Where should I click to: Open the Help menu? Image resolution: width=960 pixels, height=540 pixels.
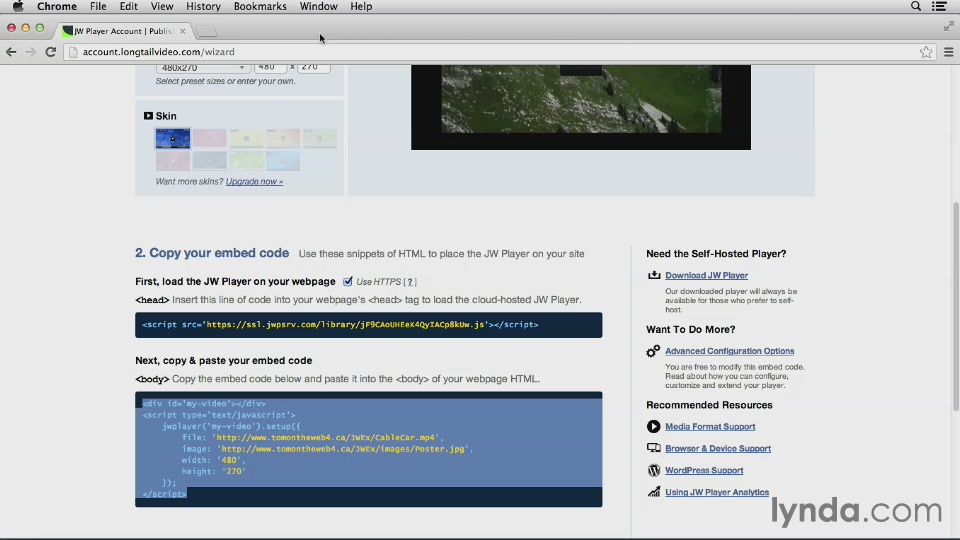[x=361, y=6]
